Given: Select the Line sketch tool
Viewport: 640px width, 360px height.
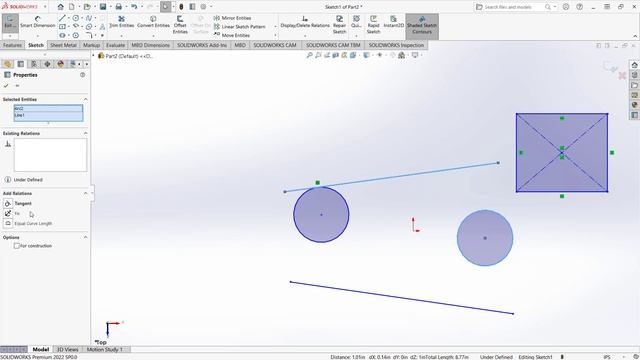Looking at the screenshot, I should pos(62,18).
